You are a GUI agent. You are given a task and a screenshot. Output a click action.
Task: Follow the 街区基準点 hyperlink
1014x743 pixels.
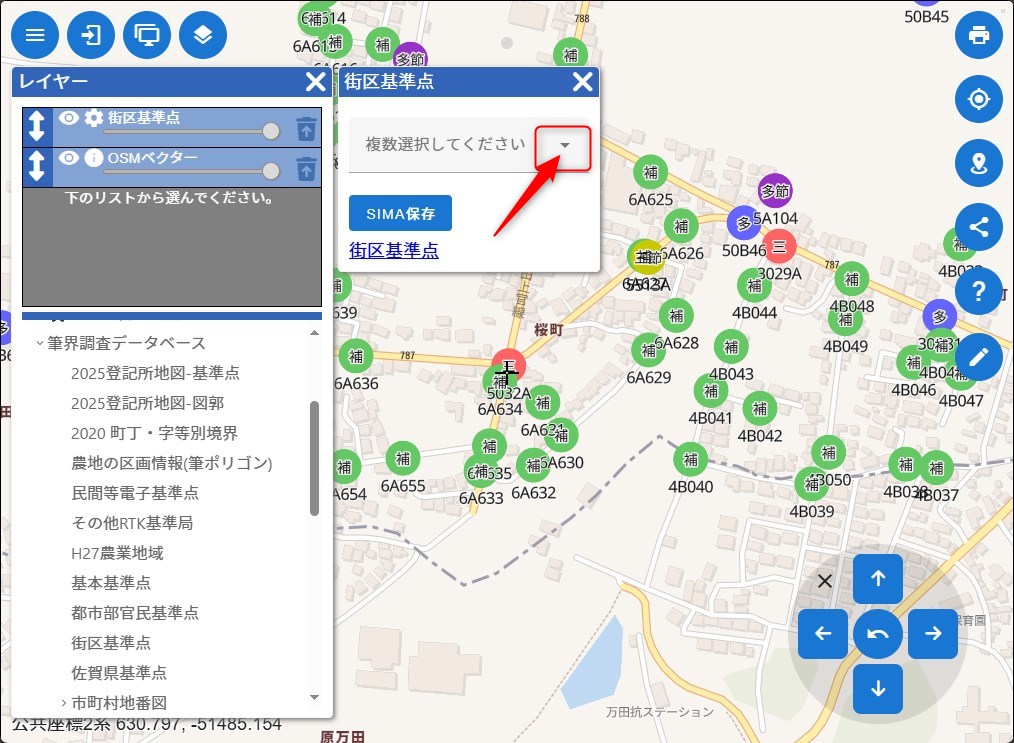(393, 250)
